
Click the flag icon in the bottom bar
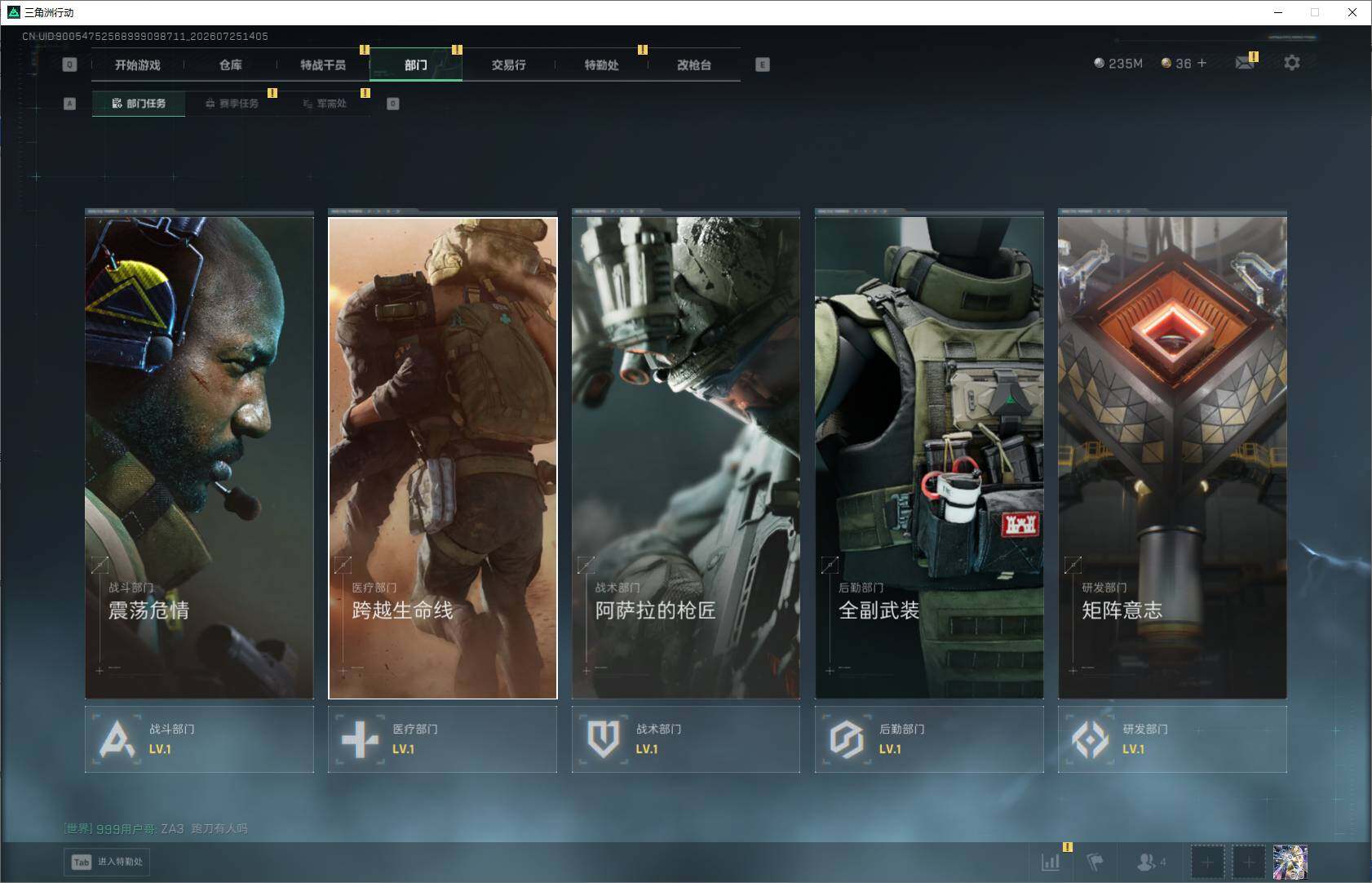[1095, 862]
